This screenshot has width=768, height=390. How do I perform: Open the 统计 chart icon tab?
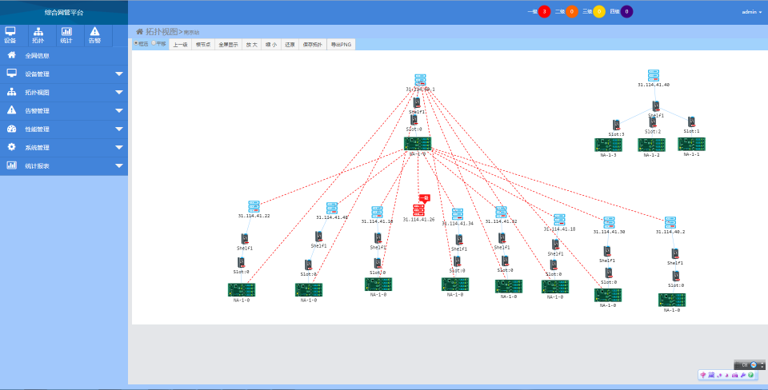pyautogui.click(x=66, y=35)
